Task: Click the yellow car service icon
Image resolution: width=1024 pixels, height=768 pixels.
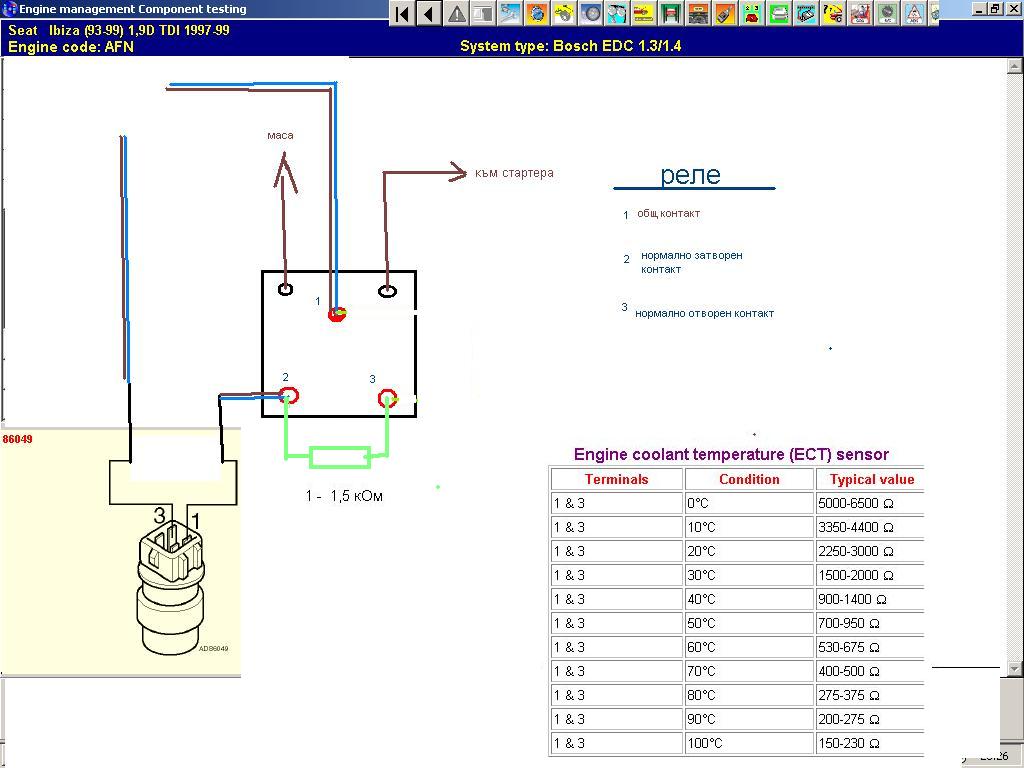Action: click(x=564, y=14)
